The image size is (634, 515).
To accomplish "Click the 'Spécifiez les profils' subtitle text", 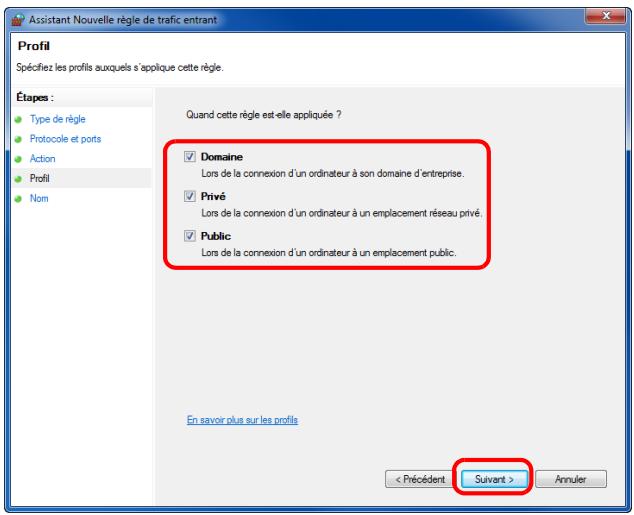I will [120, 68].
